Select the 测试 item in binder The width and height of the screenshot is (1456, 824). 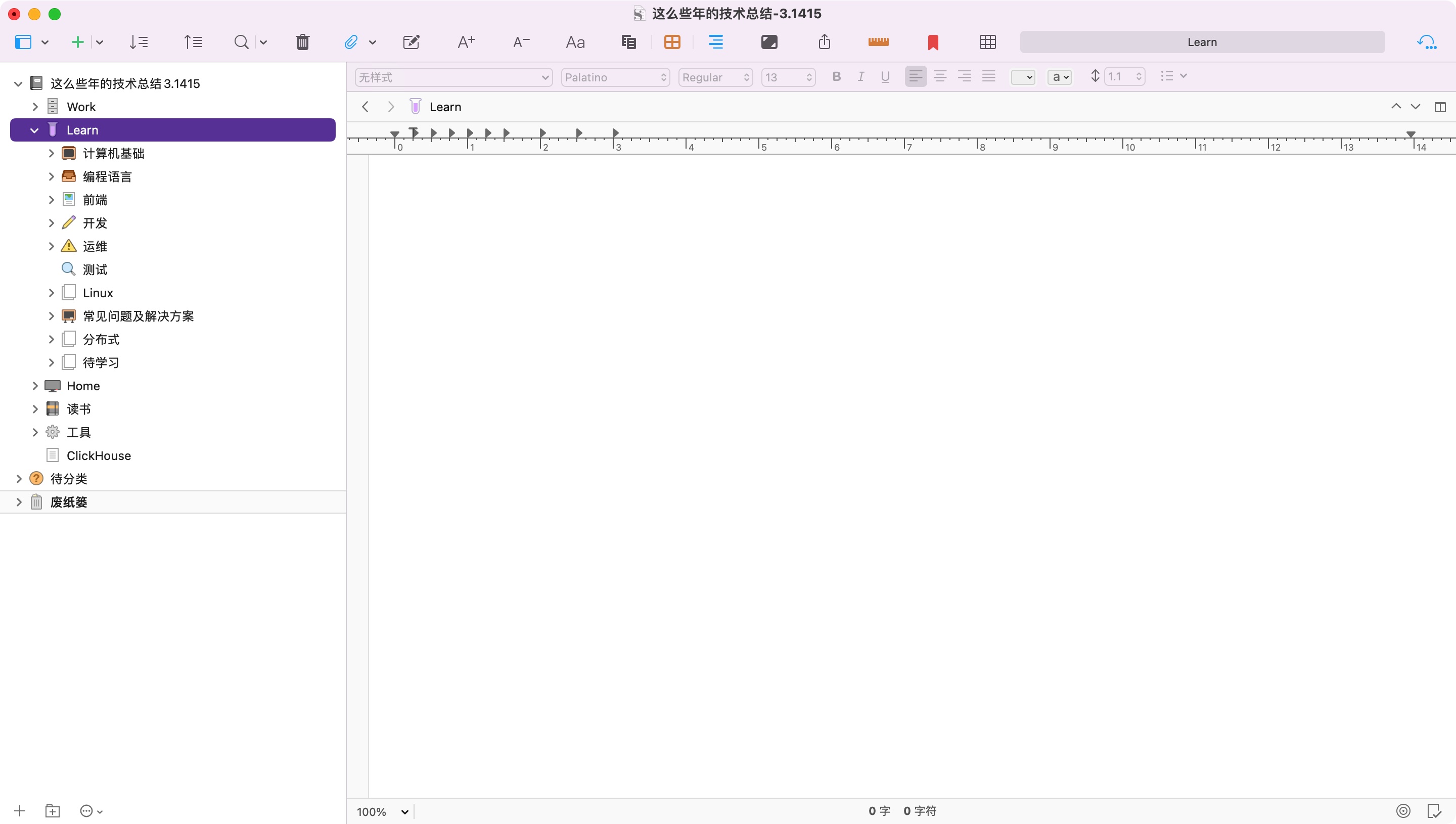point(95,269)
